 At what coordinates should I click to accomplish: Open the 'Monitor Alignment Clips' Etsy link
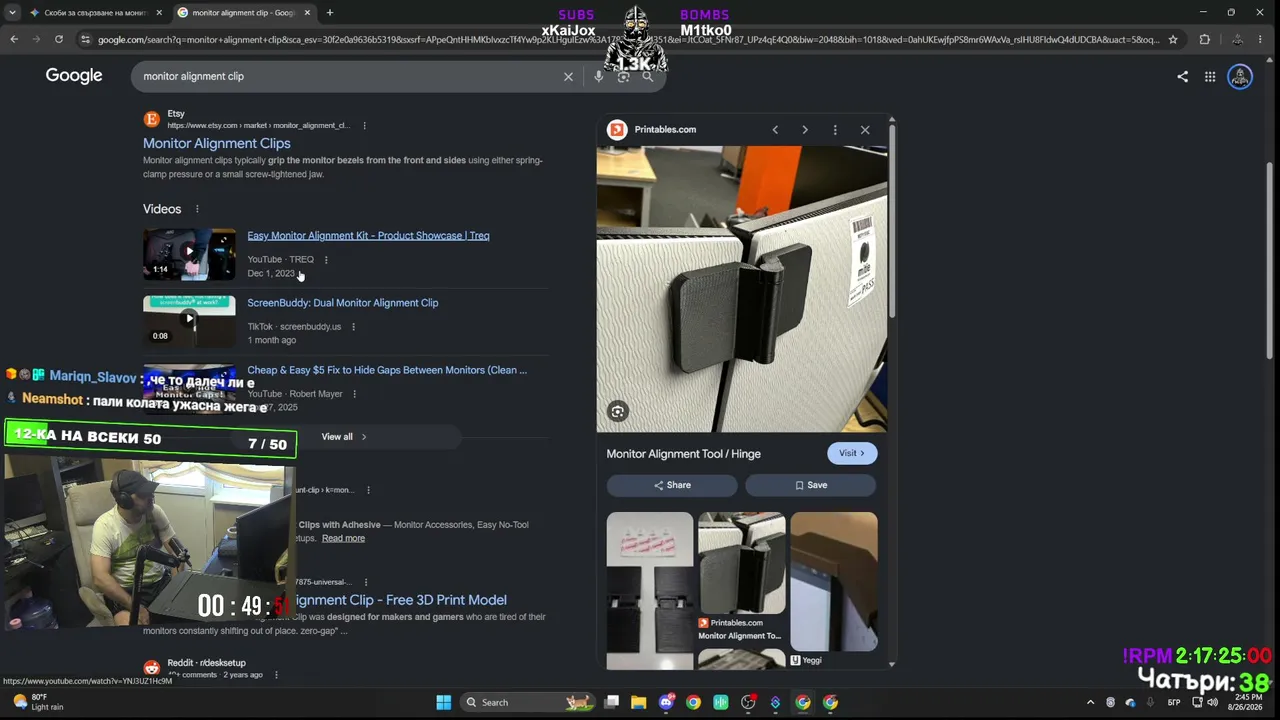click(217, 143)
